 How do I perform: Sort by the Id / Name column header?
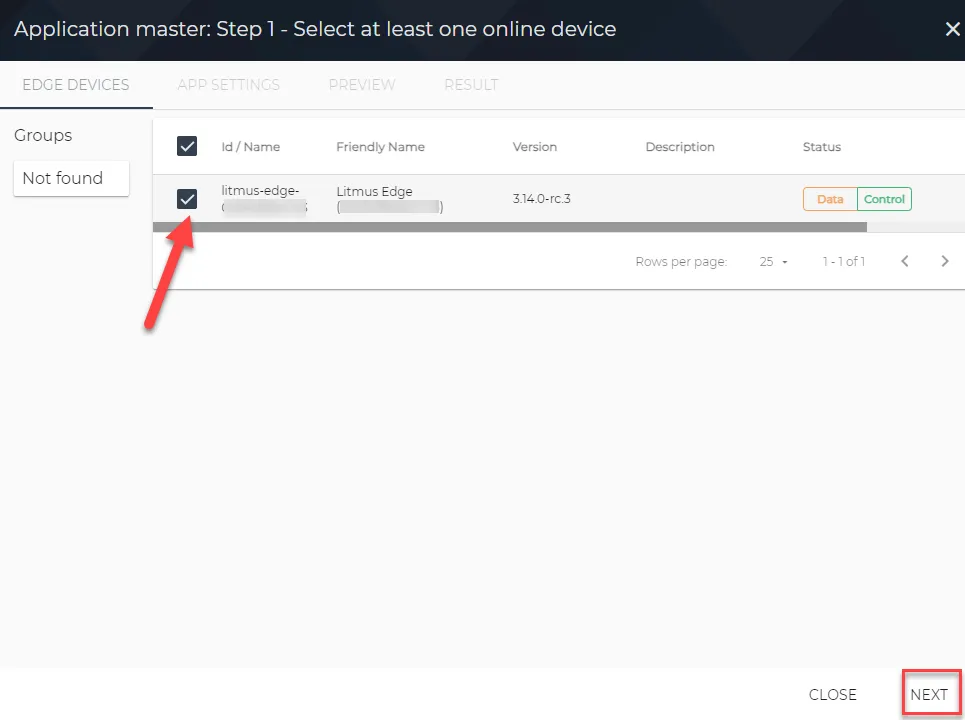coord(250,147)
